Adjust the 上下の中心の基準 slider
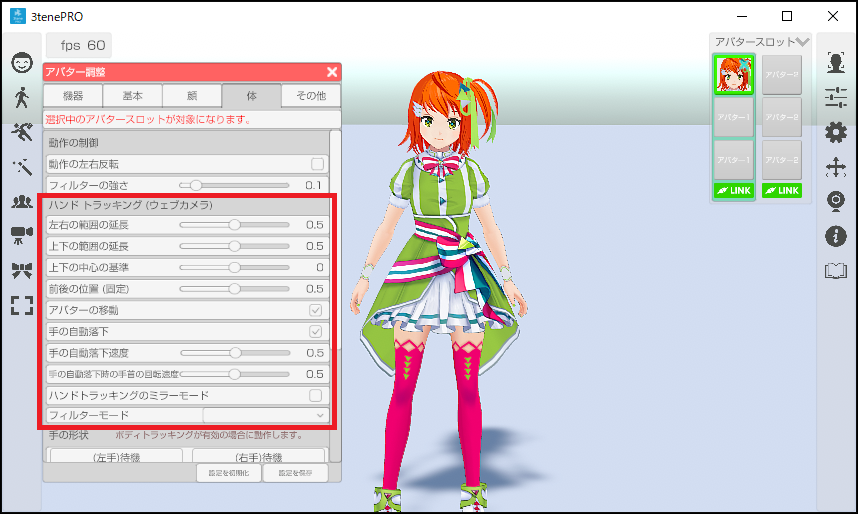Screen dimensions: 858x514 point(234,267)
